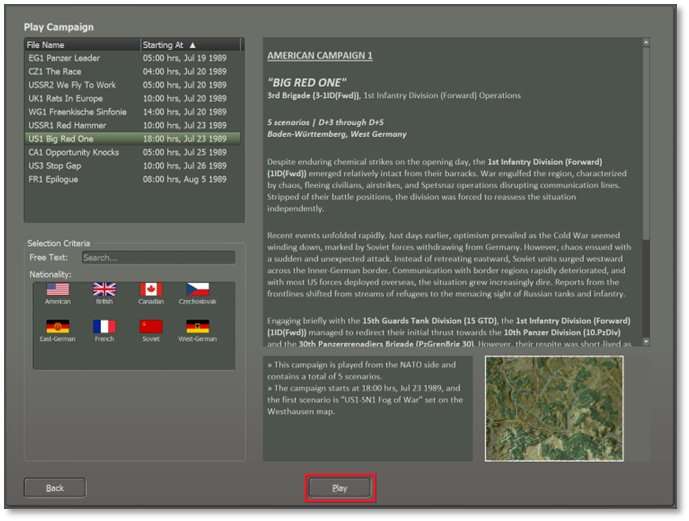Open the Westhausen map thumbnail

pos(553,408)
